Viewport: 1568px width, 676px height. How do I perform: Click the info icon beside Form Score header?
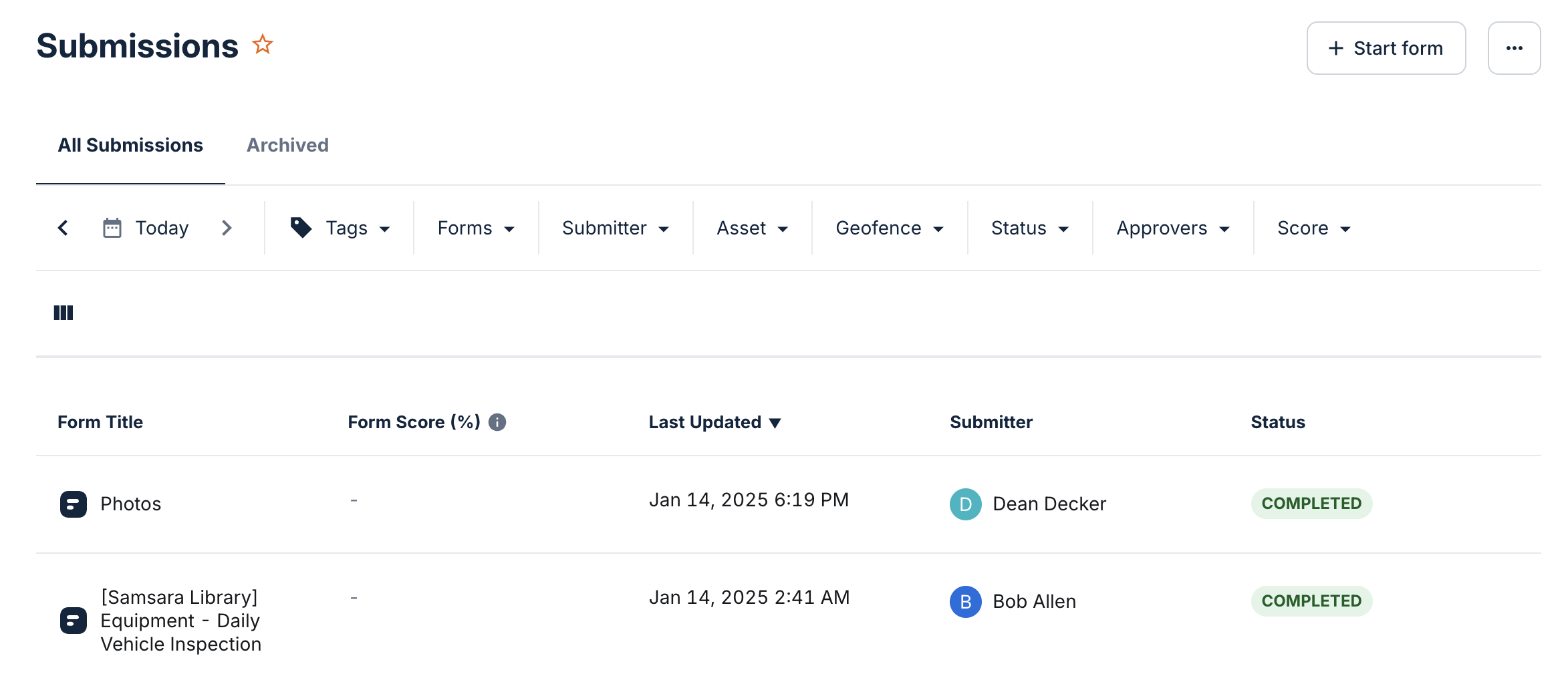[x=497, y=421]
